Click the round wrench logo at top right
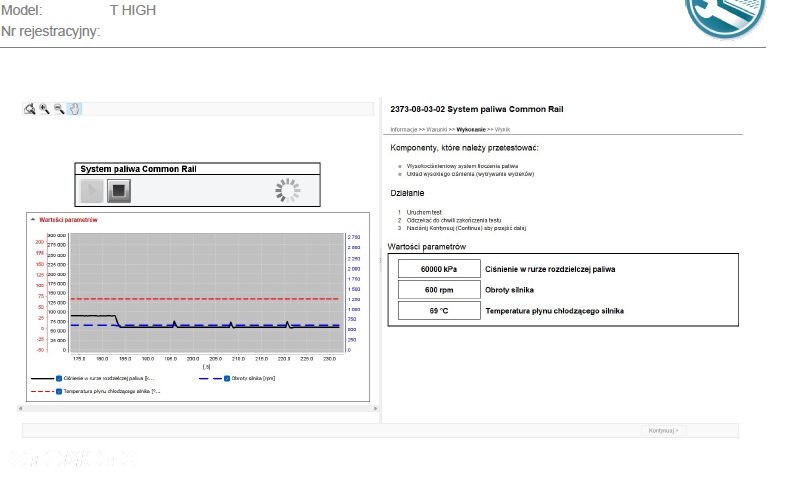Viewport: 804px width, 477px height. pyautogui.click(x=725, y=15)
